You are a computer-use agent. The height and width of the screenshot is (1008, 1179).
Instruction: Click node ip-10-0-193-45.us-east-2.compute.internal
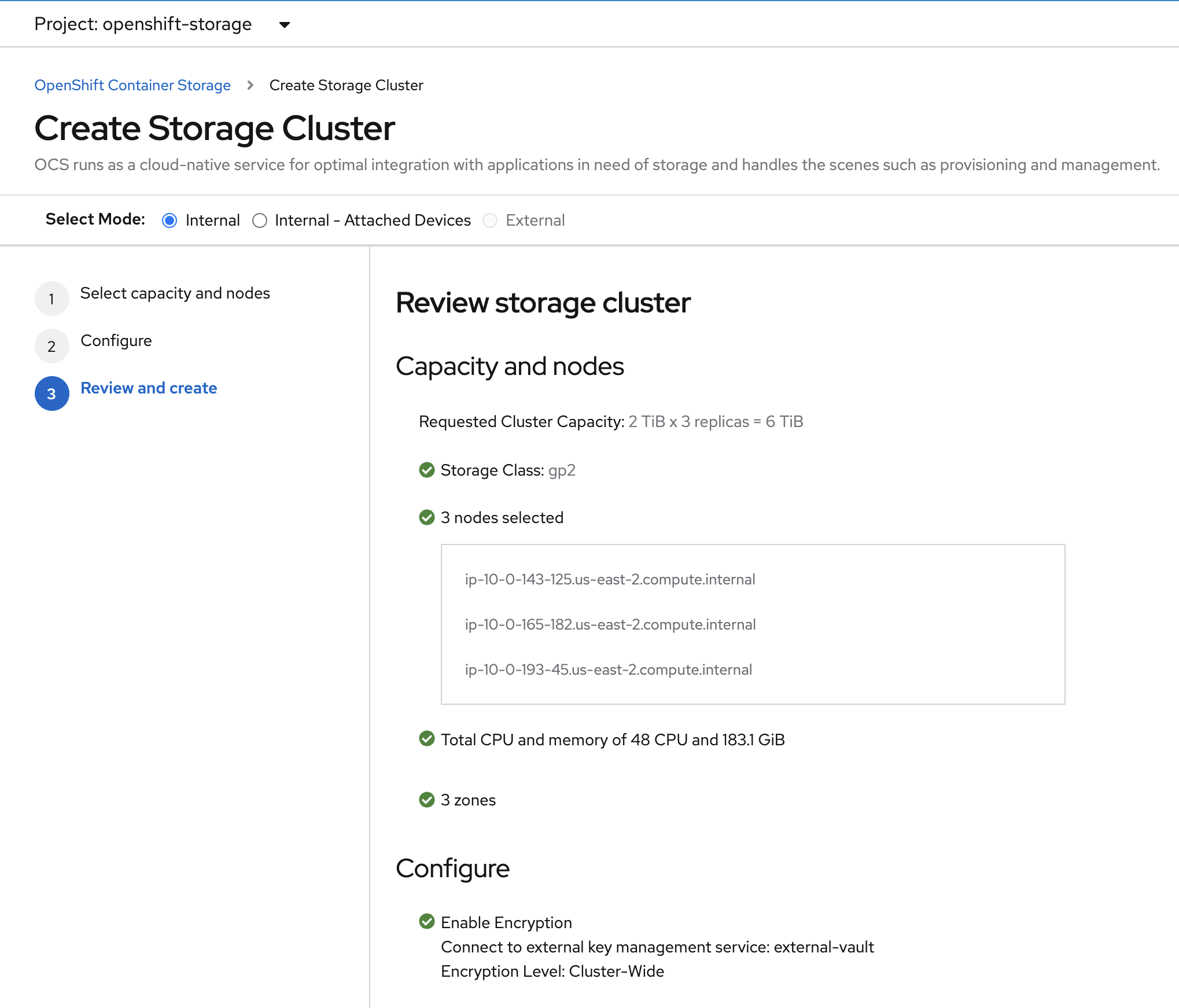(x=608, y=669)
